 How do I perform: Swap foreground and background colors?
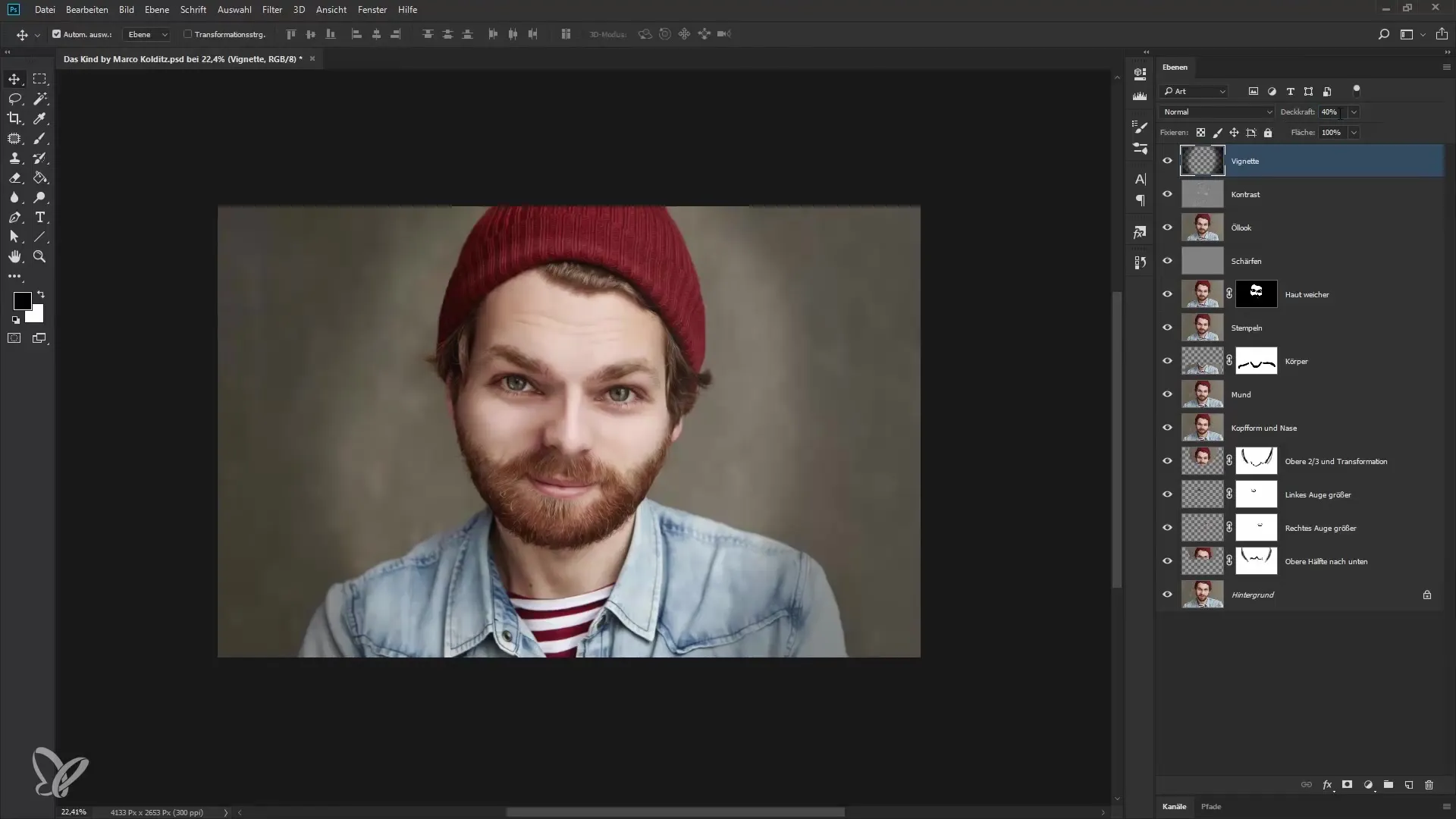pyautogui.click(x=41, y=293)
